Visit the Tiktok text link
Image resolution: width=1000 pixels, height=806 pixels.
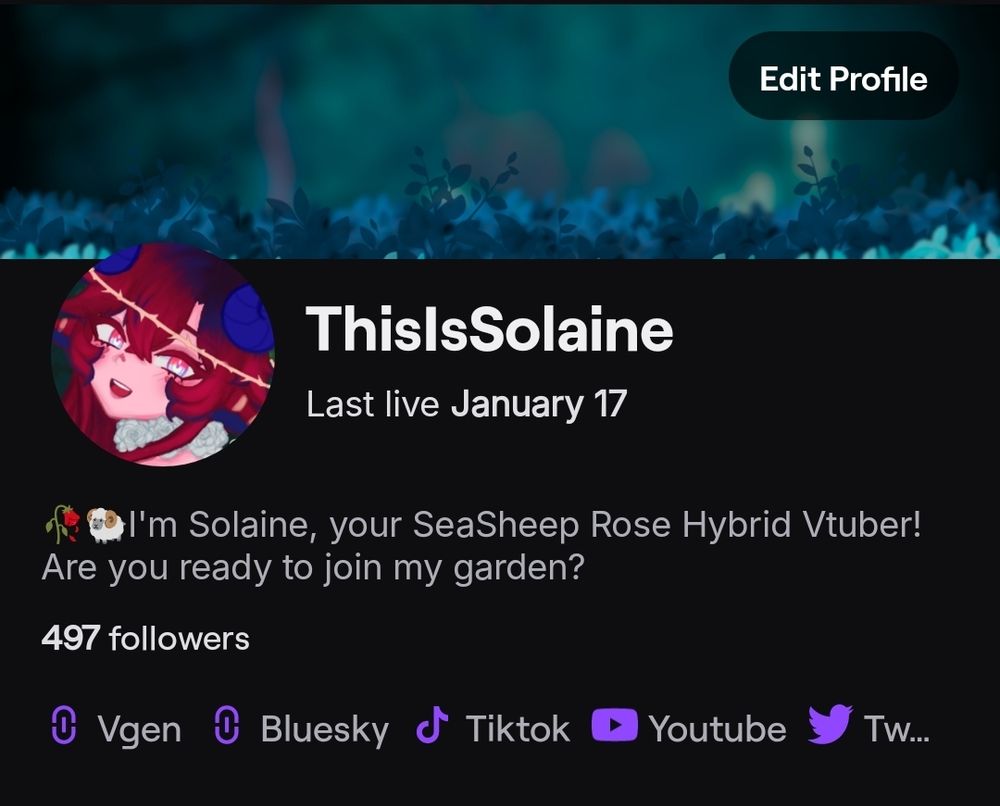(517, 728)
